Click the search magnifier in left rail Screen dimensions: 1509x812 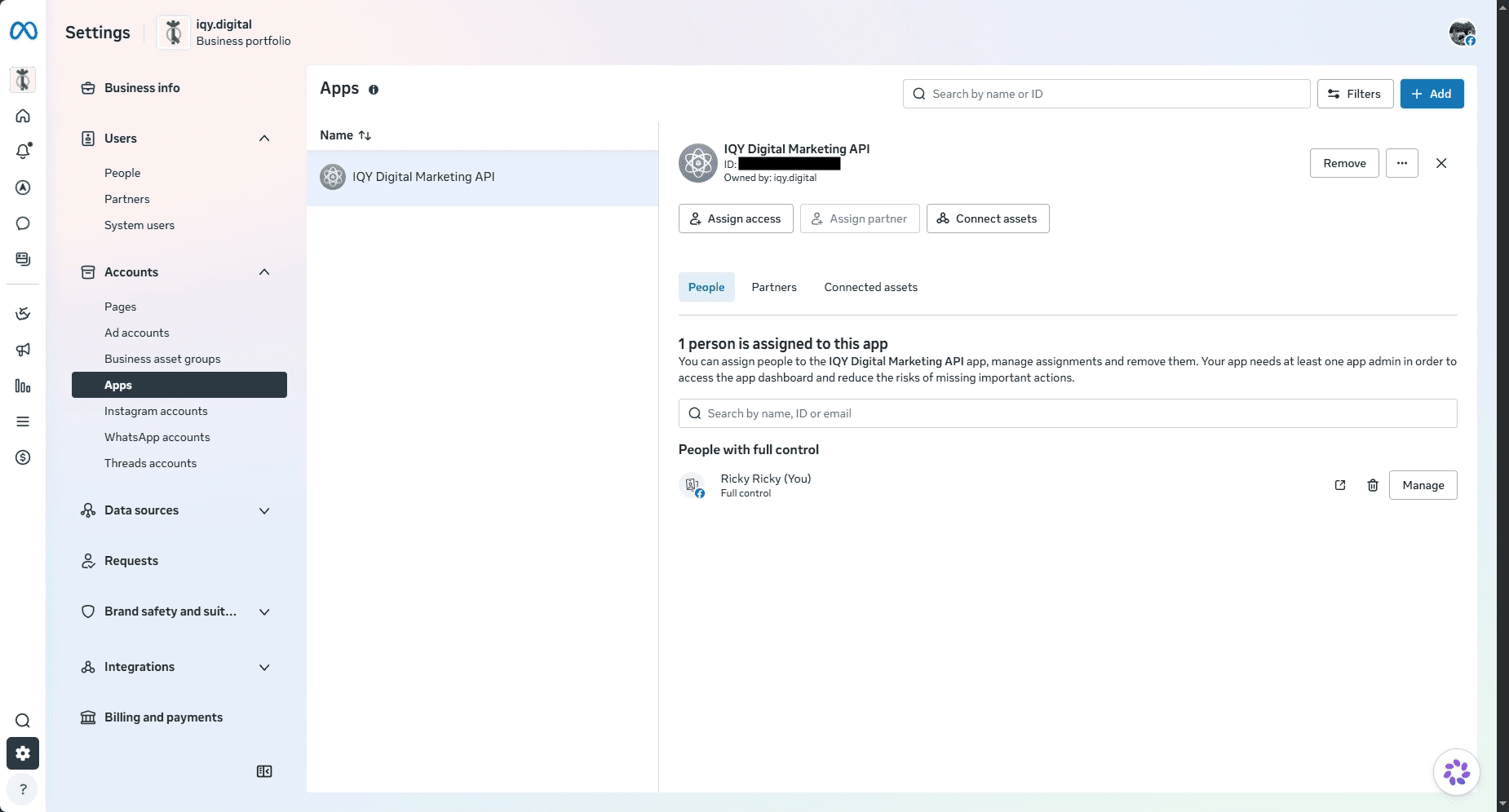pyautogui.click(x=23, y=721)
